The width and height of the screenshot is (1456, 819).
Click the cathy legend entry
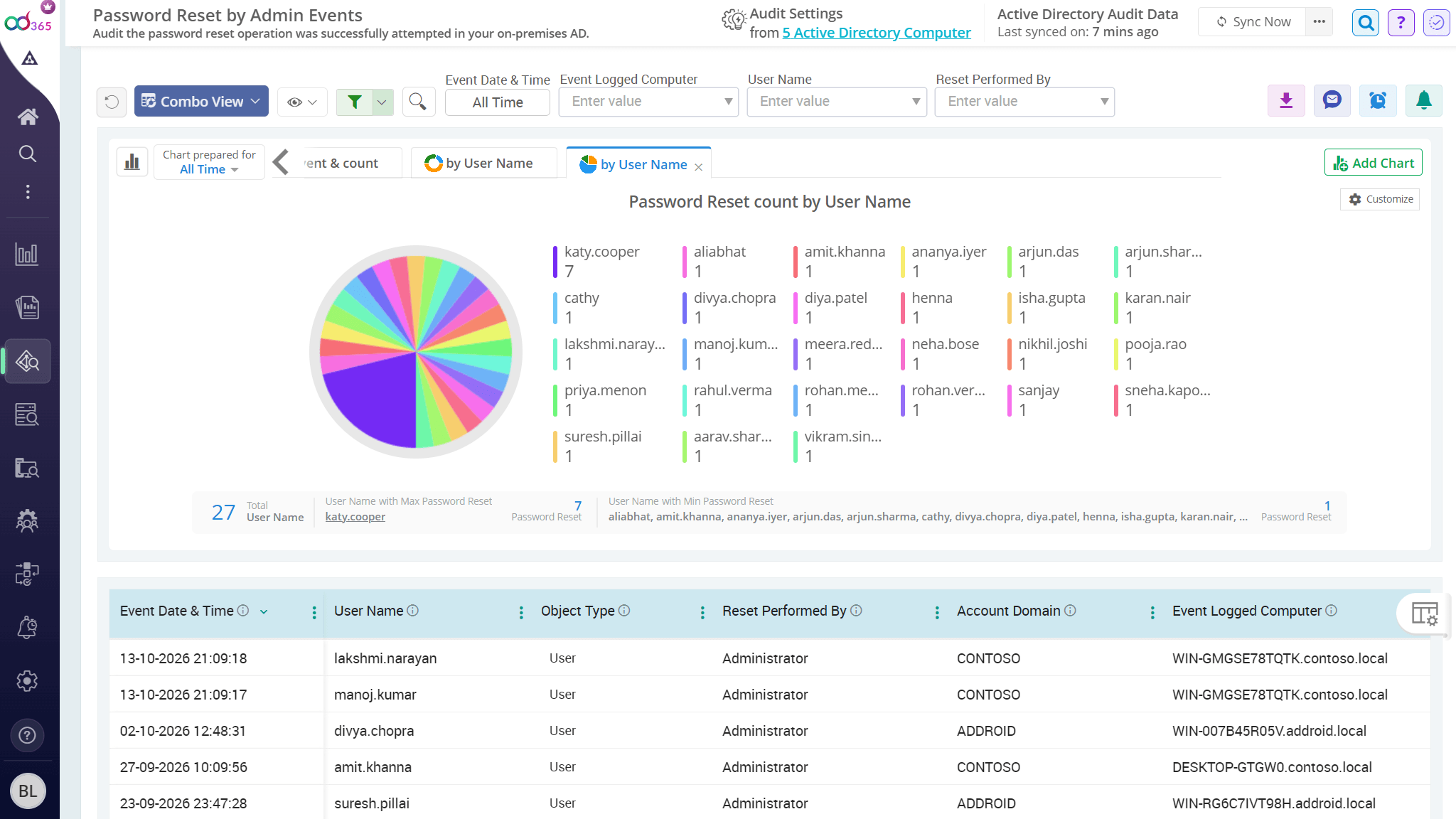point(577,307)
